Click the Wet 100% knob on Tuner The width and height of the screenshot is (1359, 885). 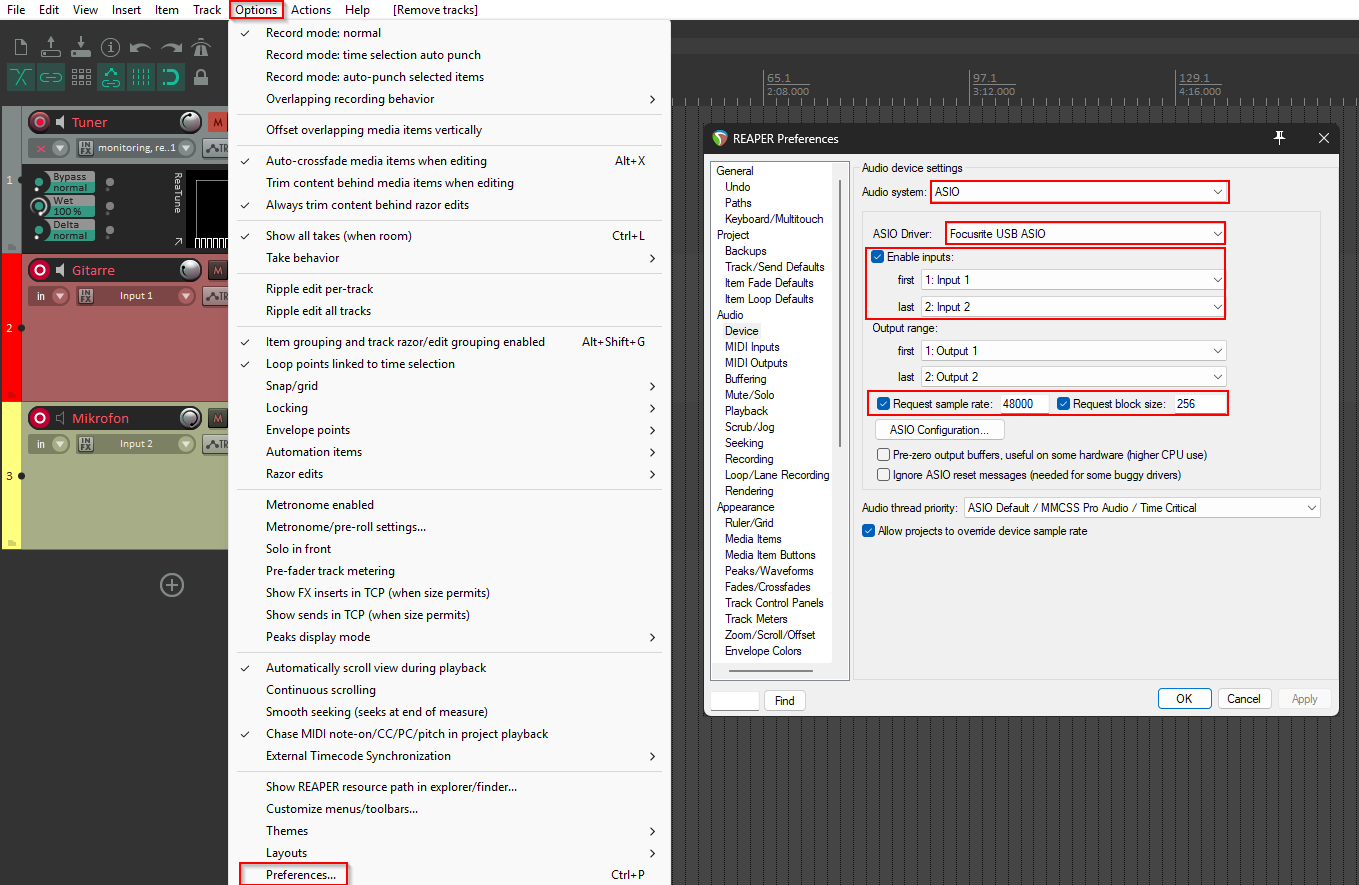click(39, 206)
